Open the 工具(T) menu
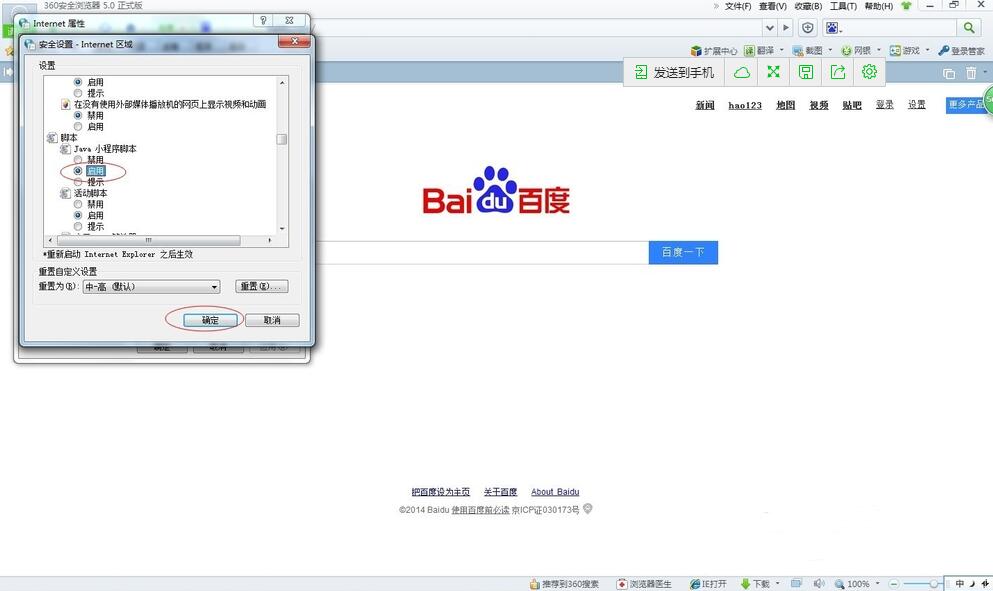The width and height of the screenshot is (993, 591). [843, 6]
